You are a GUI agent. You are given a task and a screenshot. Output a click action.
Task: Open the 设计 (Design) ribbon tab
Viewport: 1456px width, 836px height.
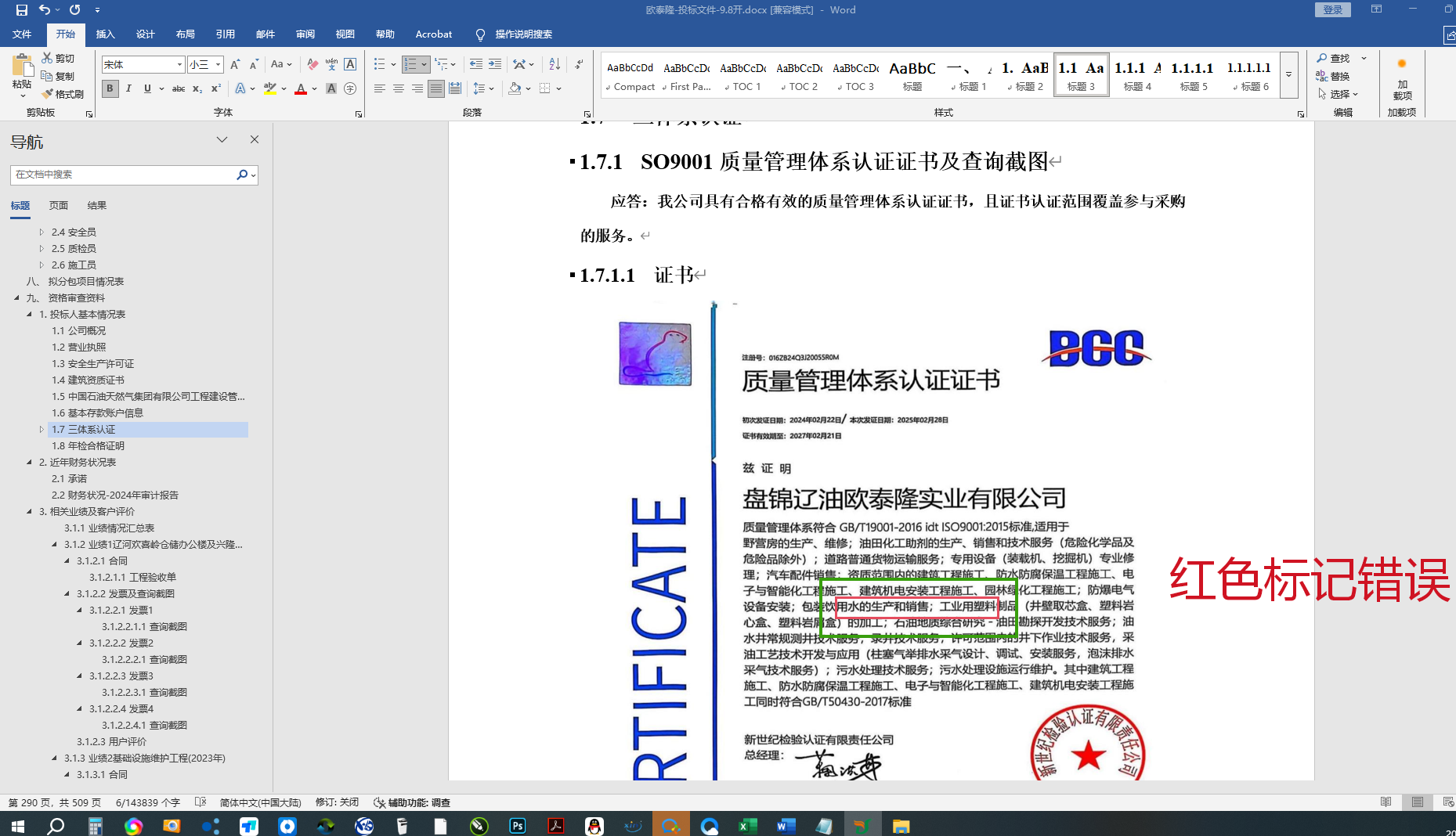point(145,34)
